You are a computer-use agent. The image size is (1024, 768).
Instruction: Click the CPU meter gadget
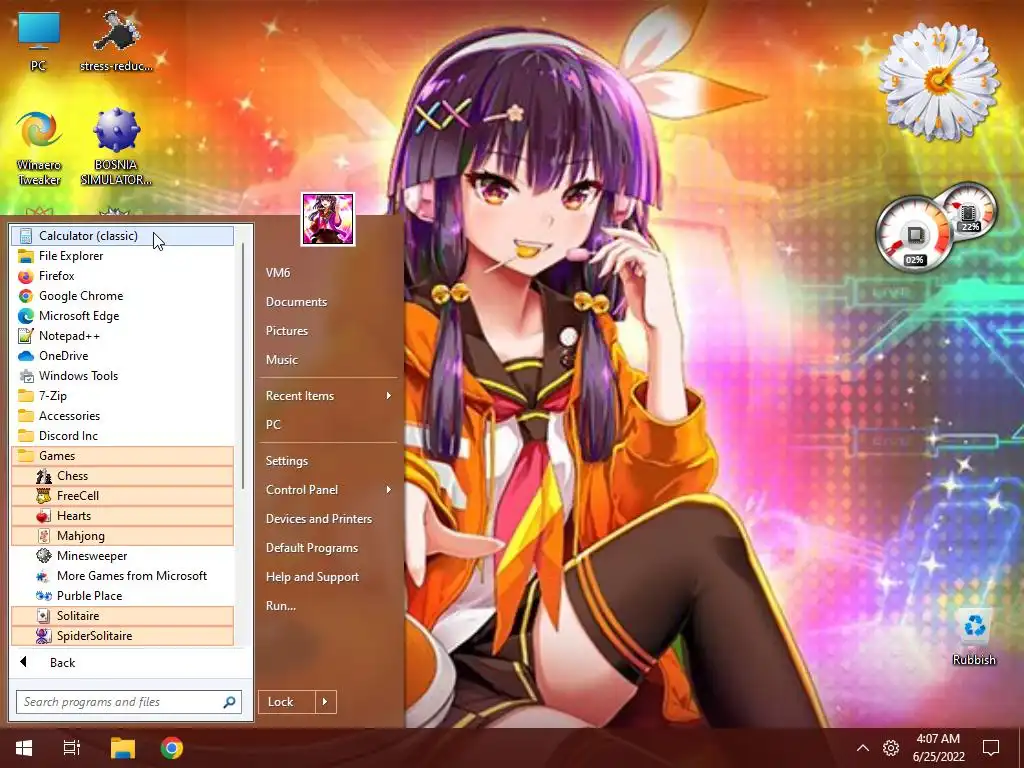(914, 234)
